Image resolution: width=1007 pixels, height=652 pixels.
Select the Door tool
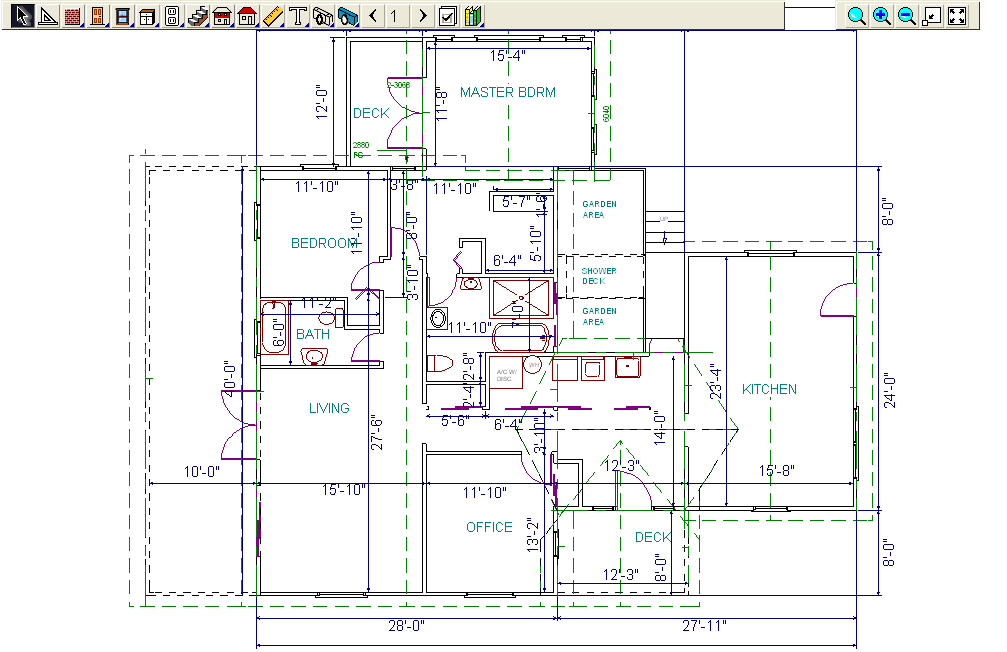pos(97,16)
